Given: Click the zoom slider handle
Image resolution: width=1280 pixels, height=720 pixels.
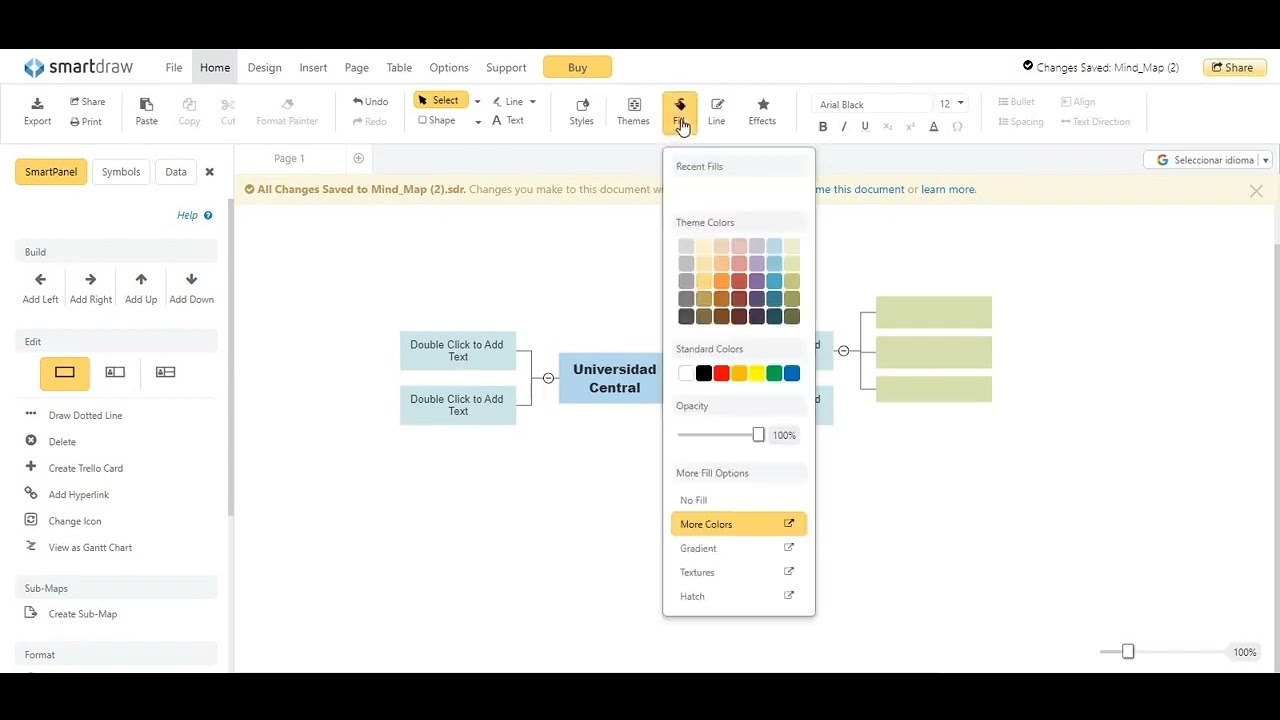Looking at the screenshot, I should pos(1128,652).
